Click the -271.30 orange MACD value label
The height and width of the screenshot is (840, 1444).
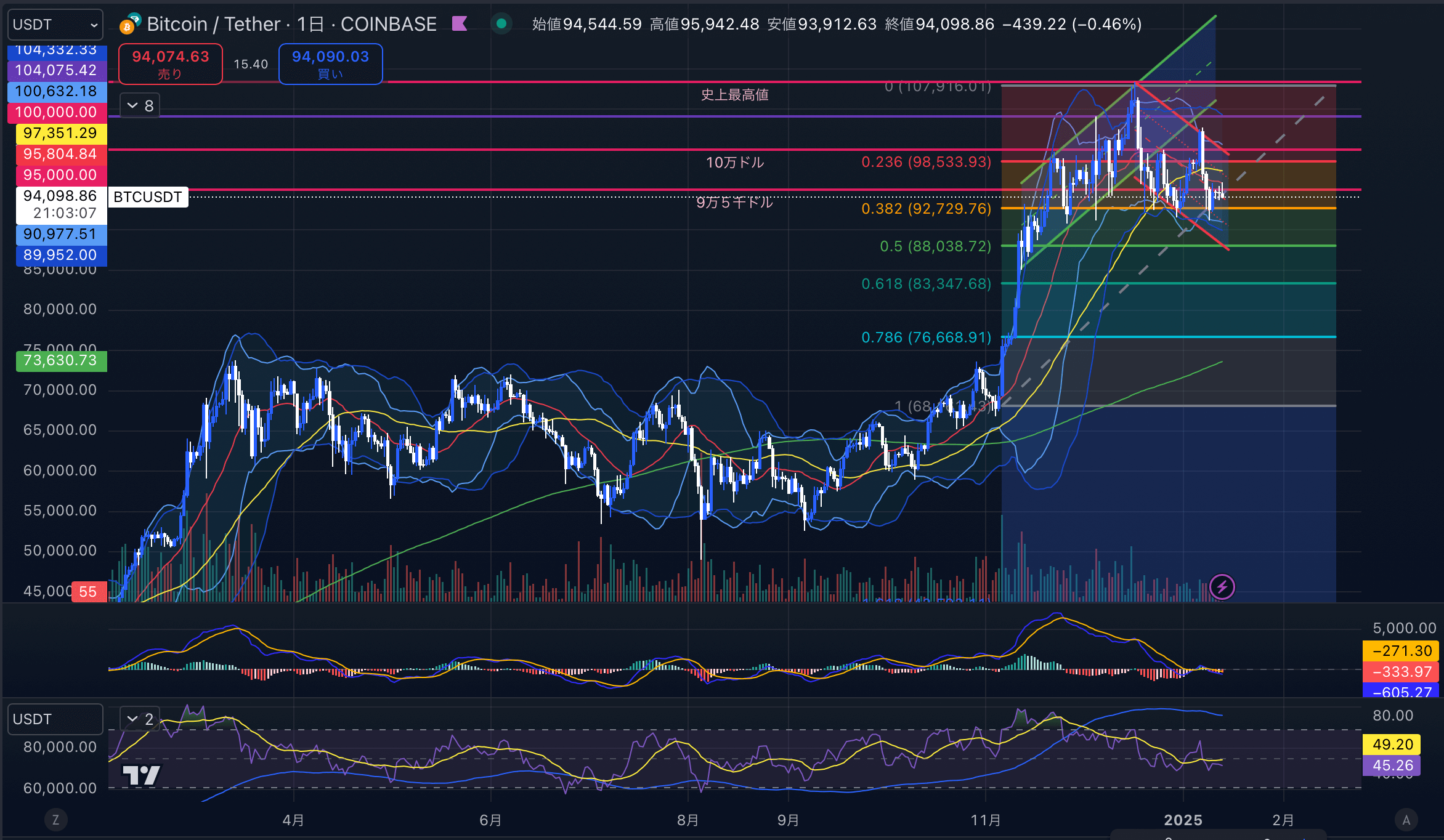pos(1401,651)
